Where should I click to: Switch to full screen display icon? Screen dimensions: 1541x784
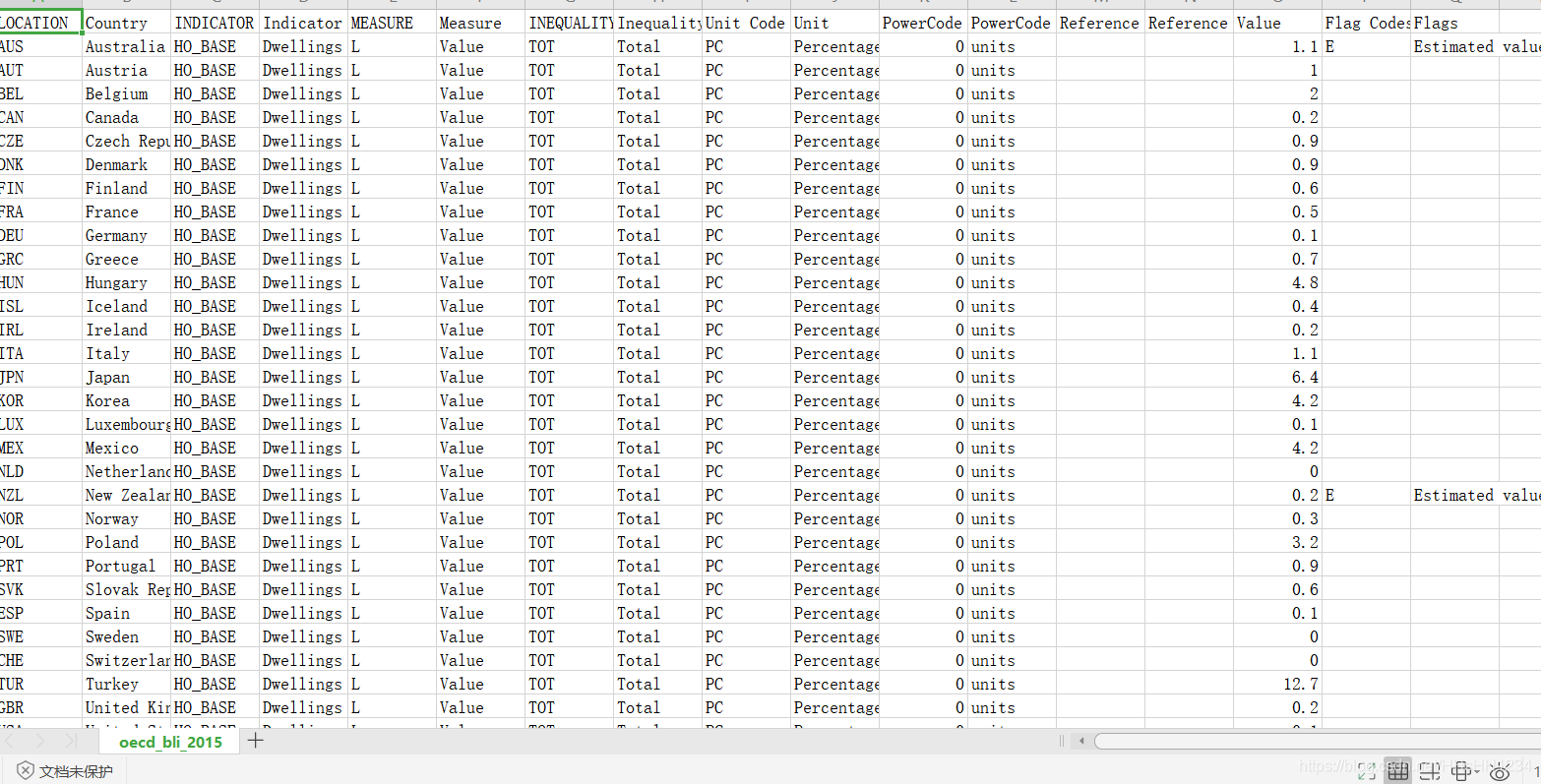click(x=1366, y=771)
